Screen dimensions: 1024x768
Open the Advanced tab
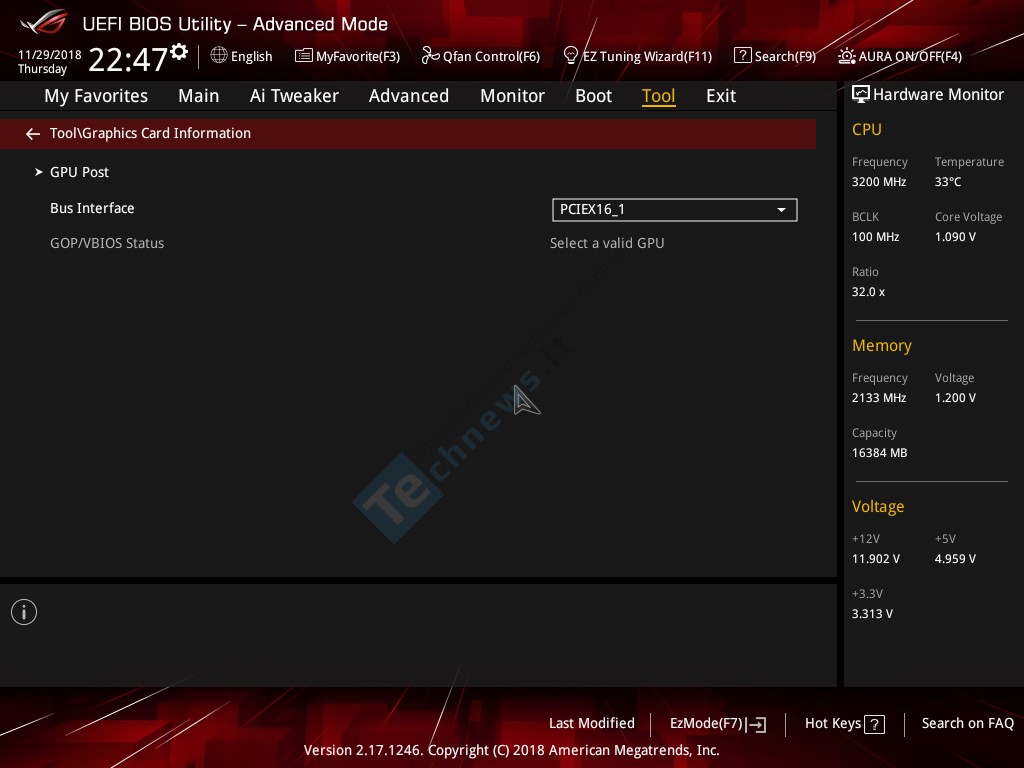point(409,96)
